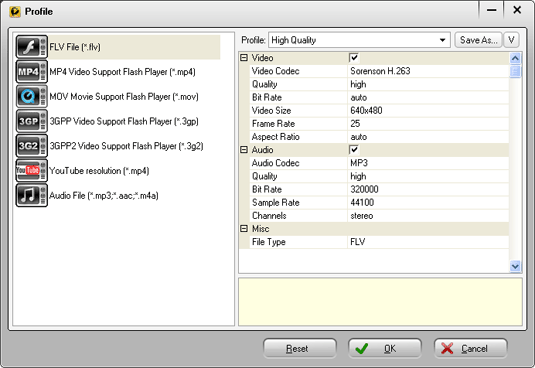This screenshot has height=368, width=535.
Task: Choose FLV File (*.flv) label
Action: pyautogui.click(x=75, y=47)
